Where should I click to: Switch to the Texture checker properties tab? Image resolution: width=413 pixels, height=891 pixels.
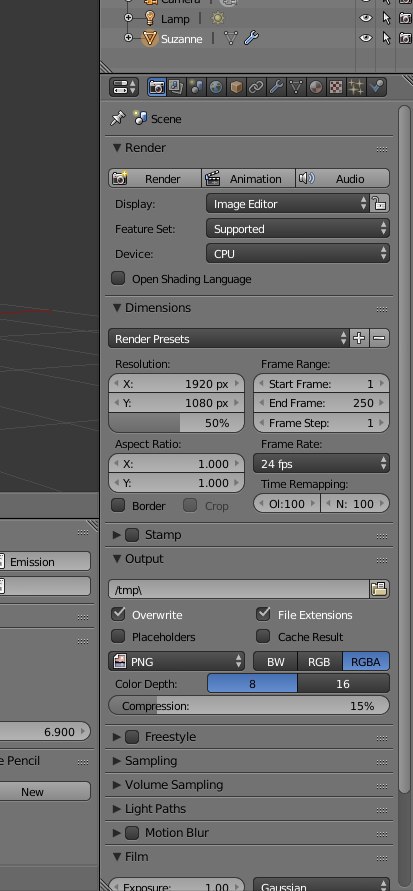[x=336, y=87]
